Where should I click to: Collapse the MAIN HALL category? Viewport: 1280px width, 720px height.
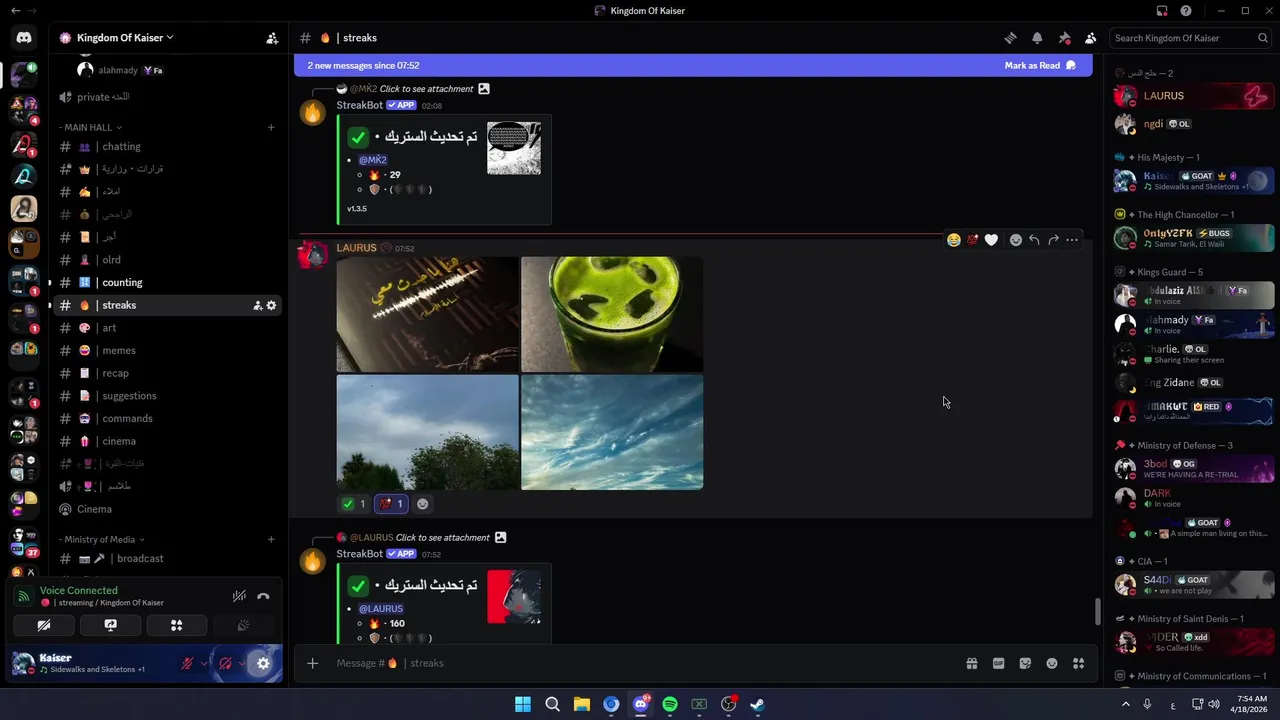click(x=91, y=128)
